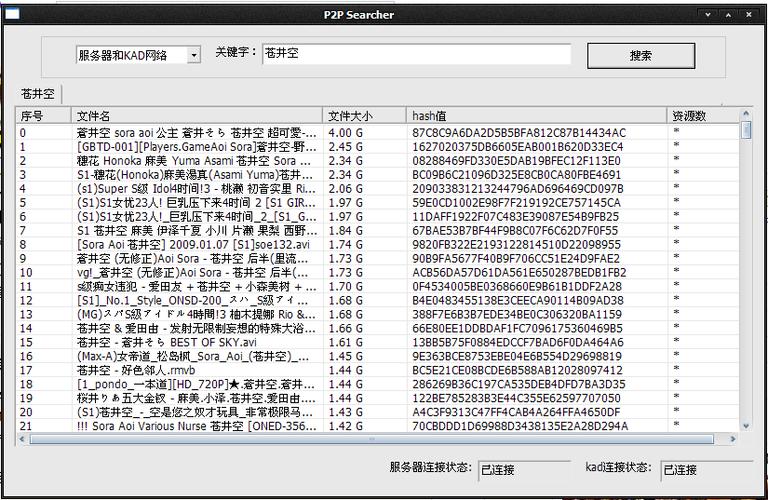Click the horizontal scrollbar right arrow
This screenshot has width=768, height=500.
[733, 439]
